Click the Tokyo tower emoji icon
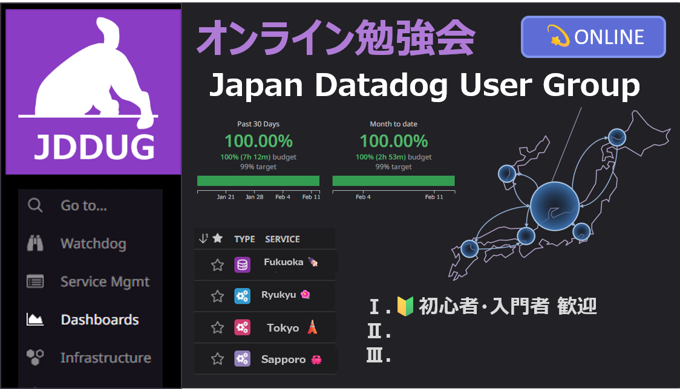 312,327
